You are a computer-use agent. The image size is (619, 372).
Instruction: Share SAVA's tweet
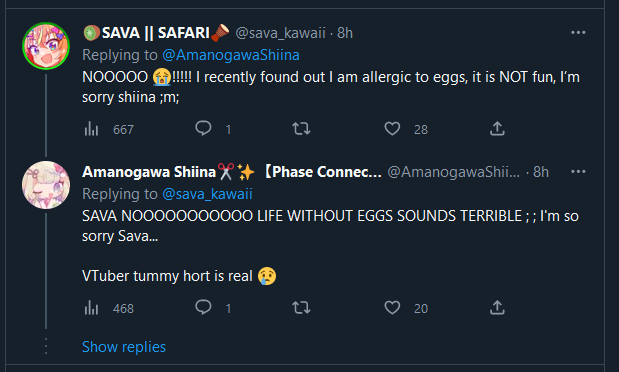[x=497, y=128]
